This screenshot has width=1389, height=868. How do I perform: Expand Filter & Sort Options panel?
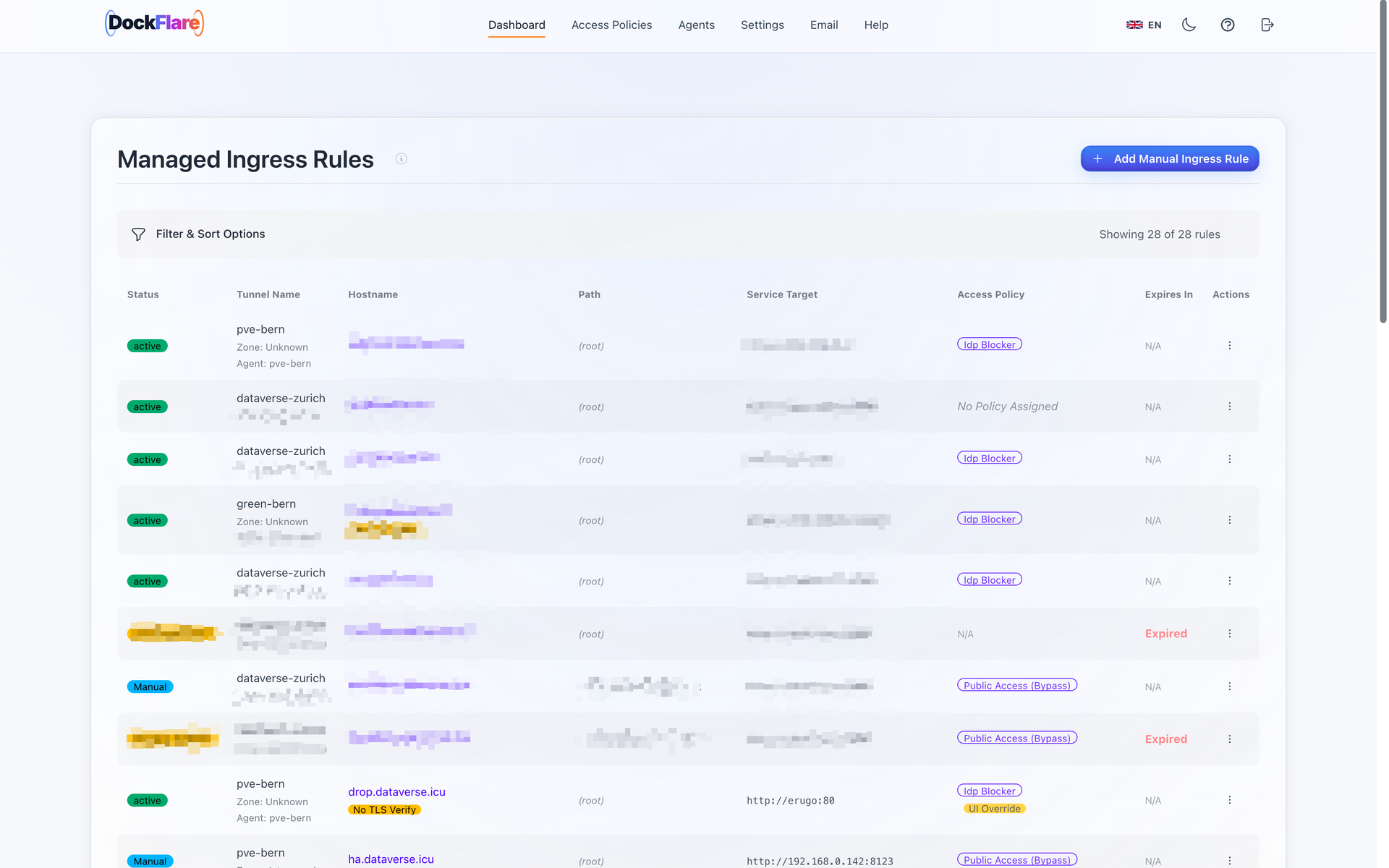tap(688, 234)
